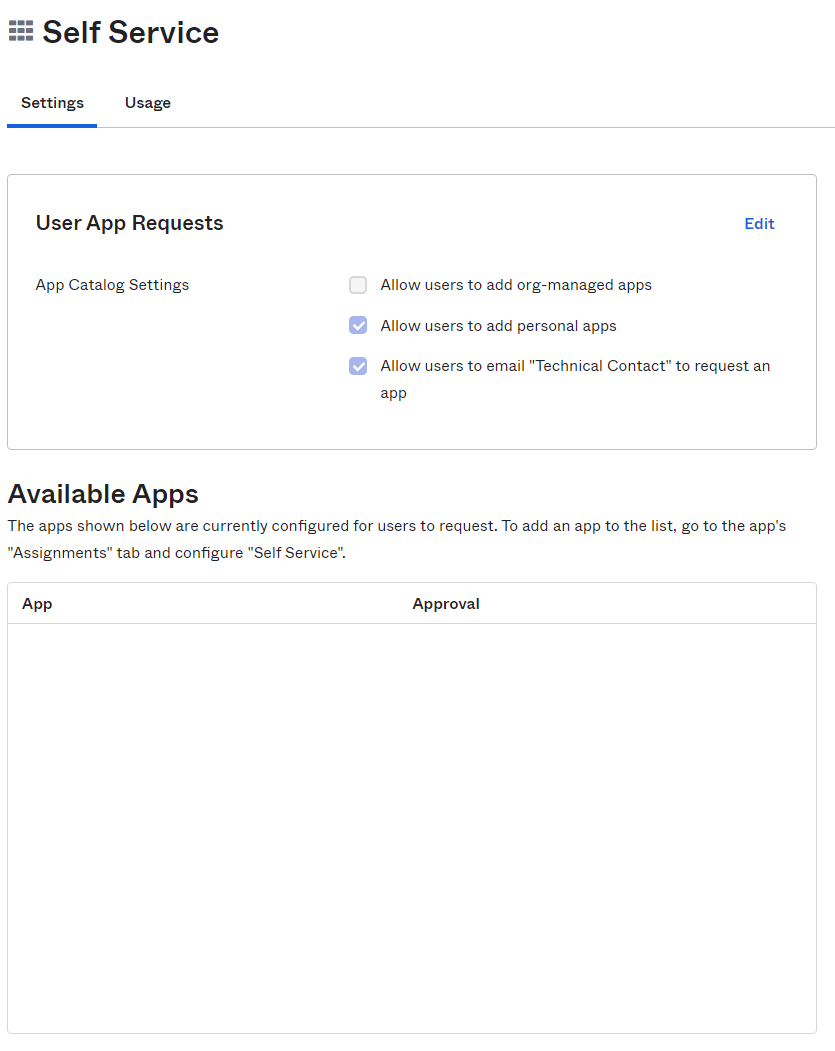This screenshot has height=1051, width=835.
Task: Click the Self Service page title
Action: click(x=131, y=32)
